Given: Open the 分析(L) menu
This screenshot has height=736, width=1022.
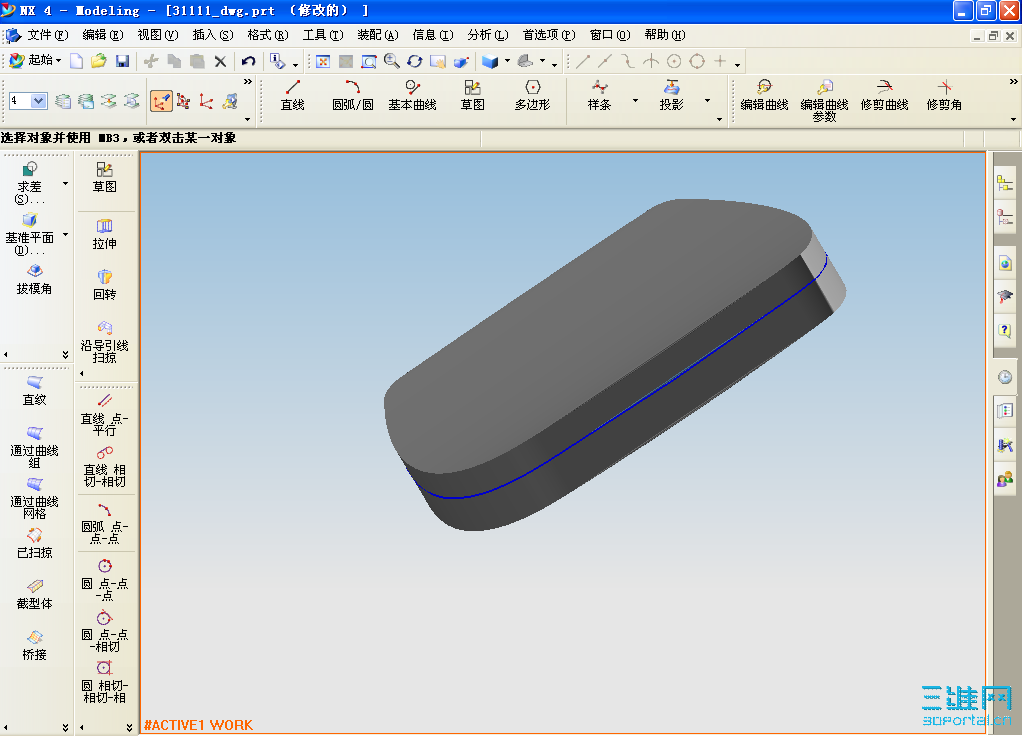Looking at the screenshot, I should click(488, 35).
